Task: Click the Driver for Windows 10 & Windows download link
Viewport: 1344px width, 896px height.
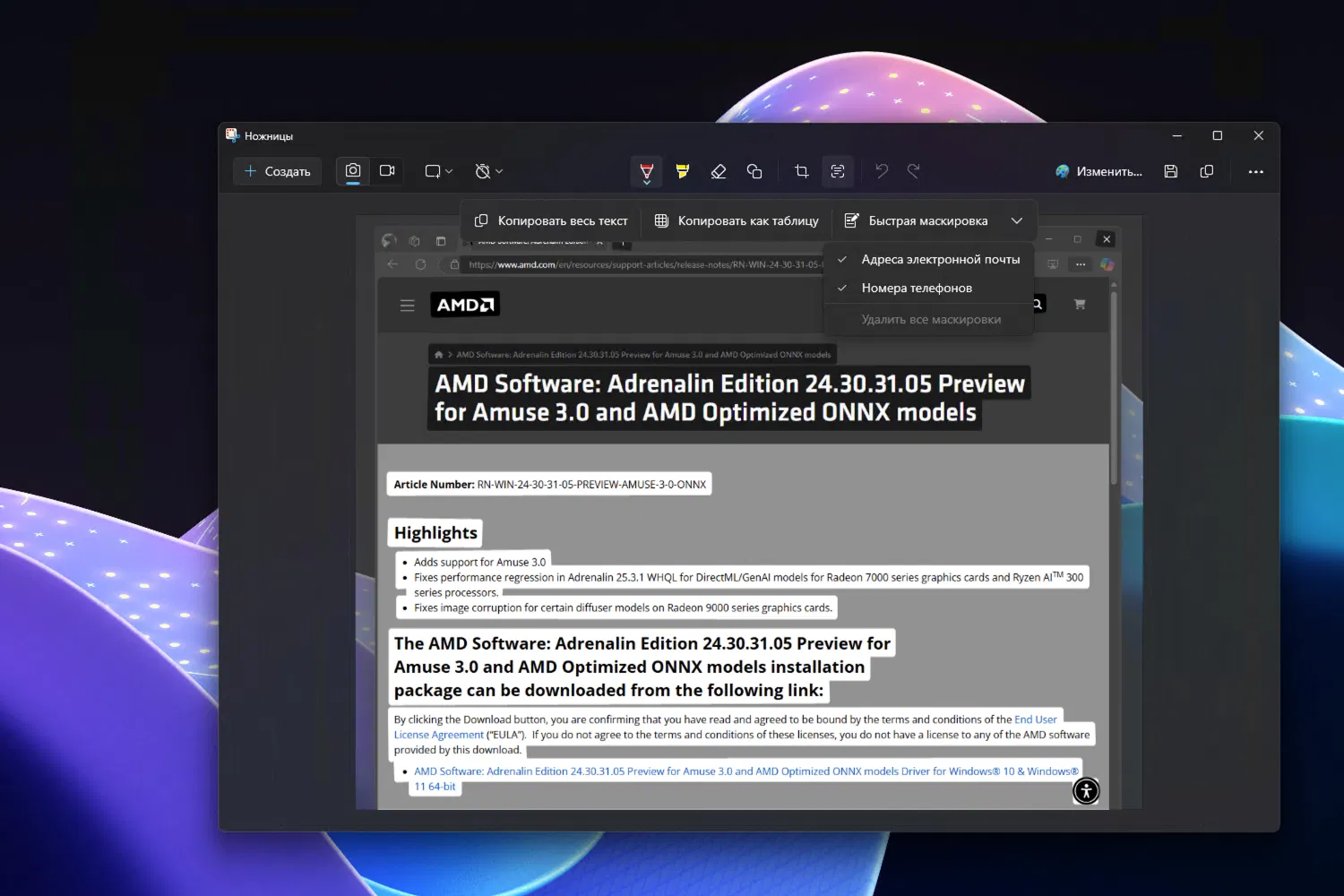Action: pos(745,779)
